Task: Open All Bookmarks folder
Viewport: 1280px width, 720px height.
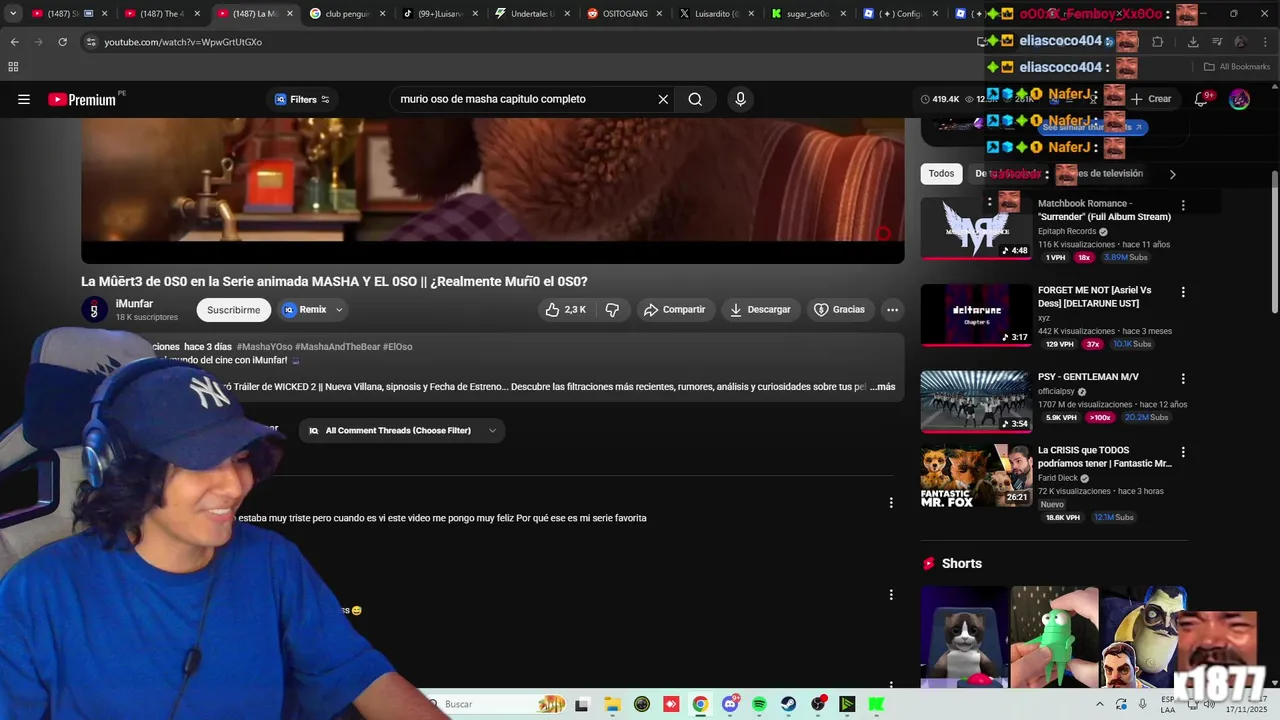Action: [x=1237, y=67]
